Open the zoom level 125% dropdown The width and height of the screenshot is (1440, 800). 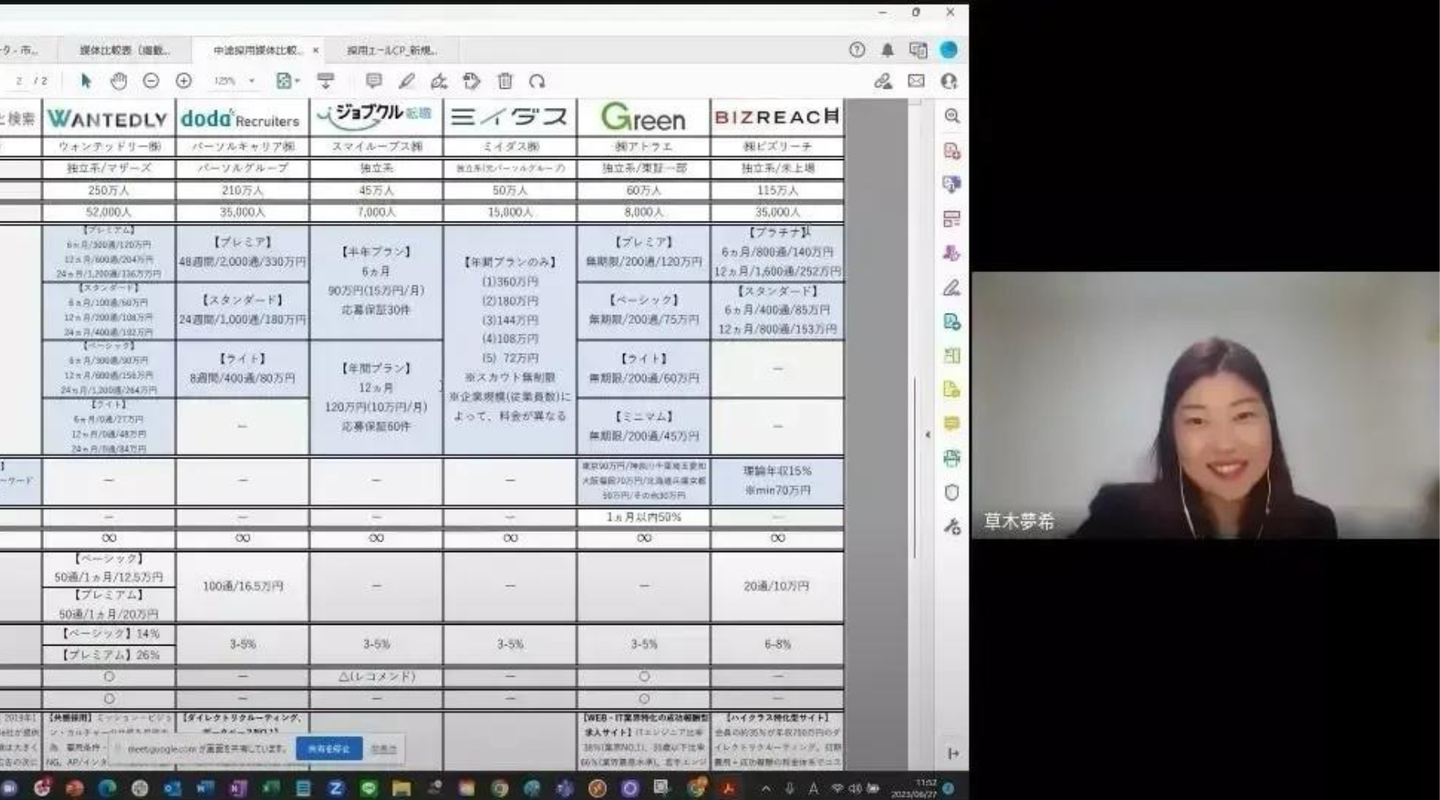(234, 81)
